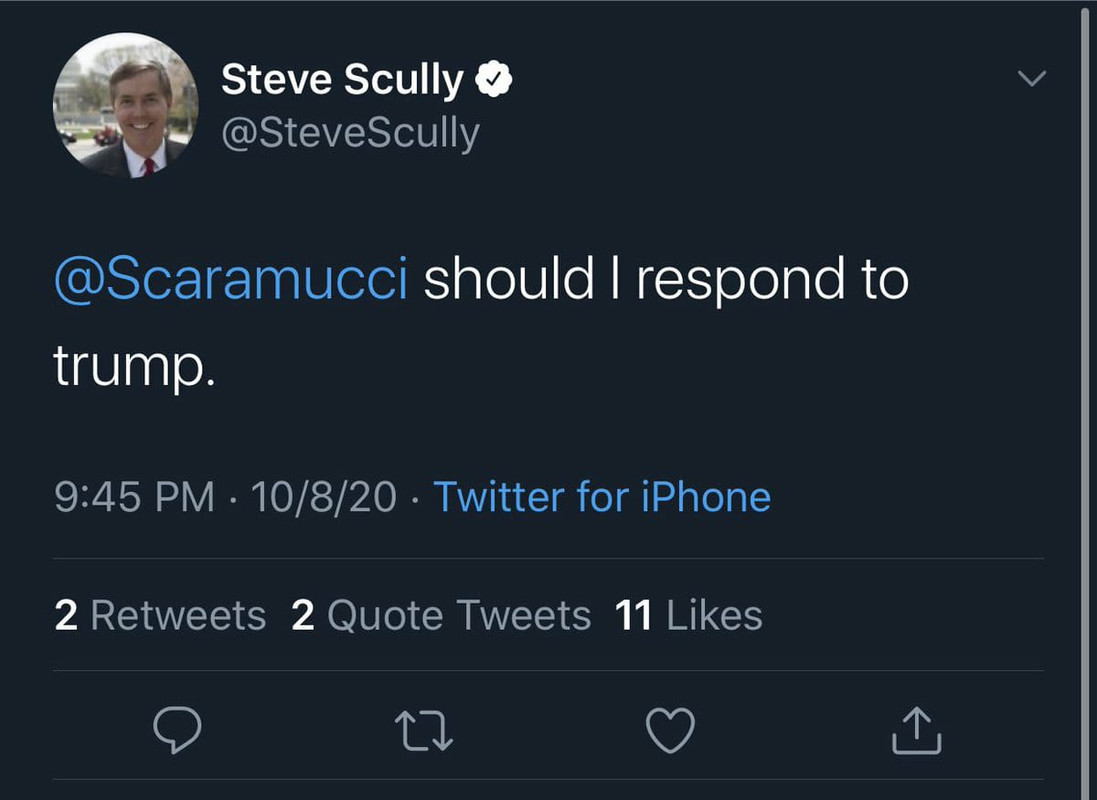
Task: Open the @Scaramucci mention link
Action: click(x=231, y=279)
